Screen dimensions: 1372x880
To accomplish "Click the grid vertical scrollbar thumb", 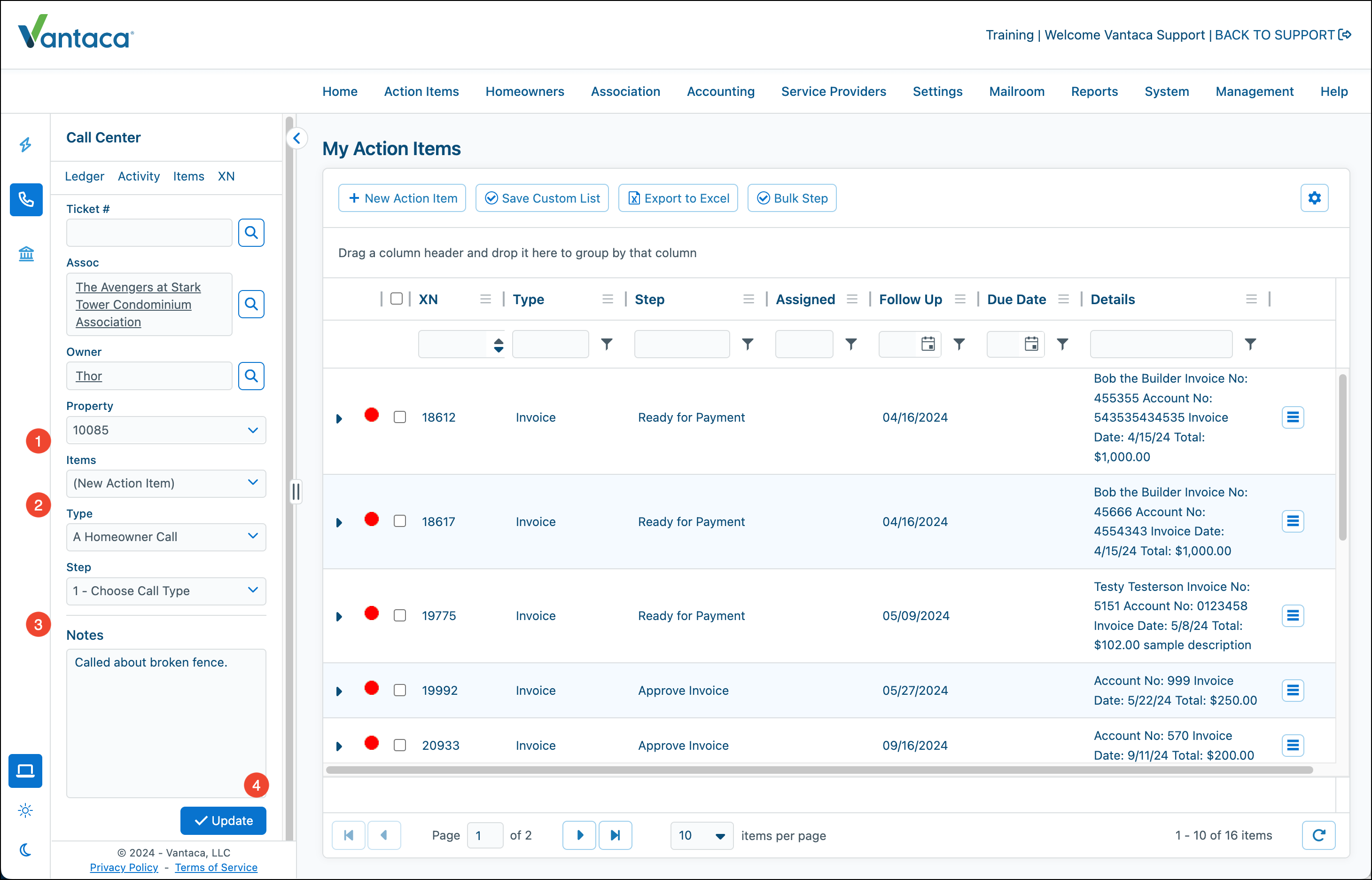I will point(1342,457).
